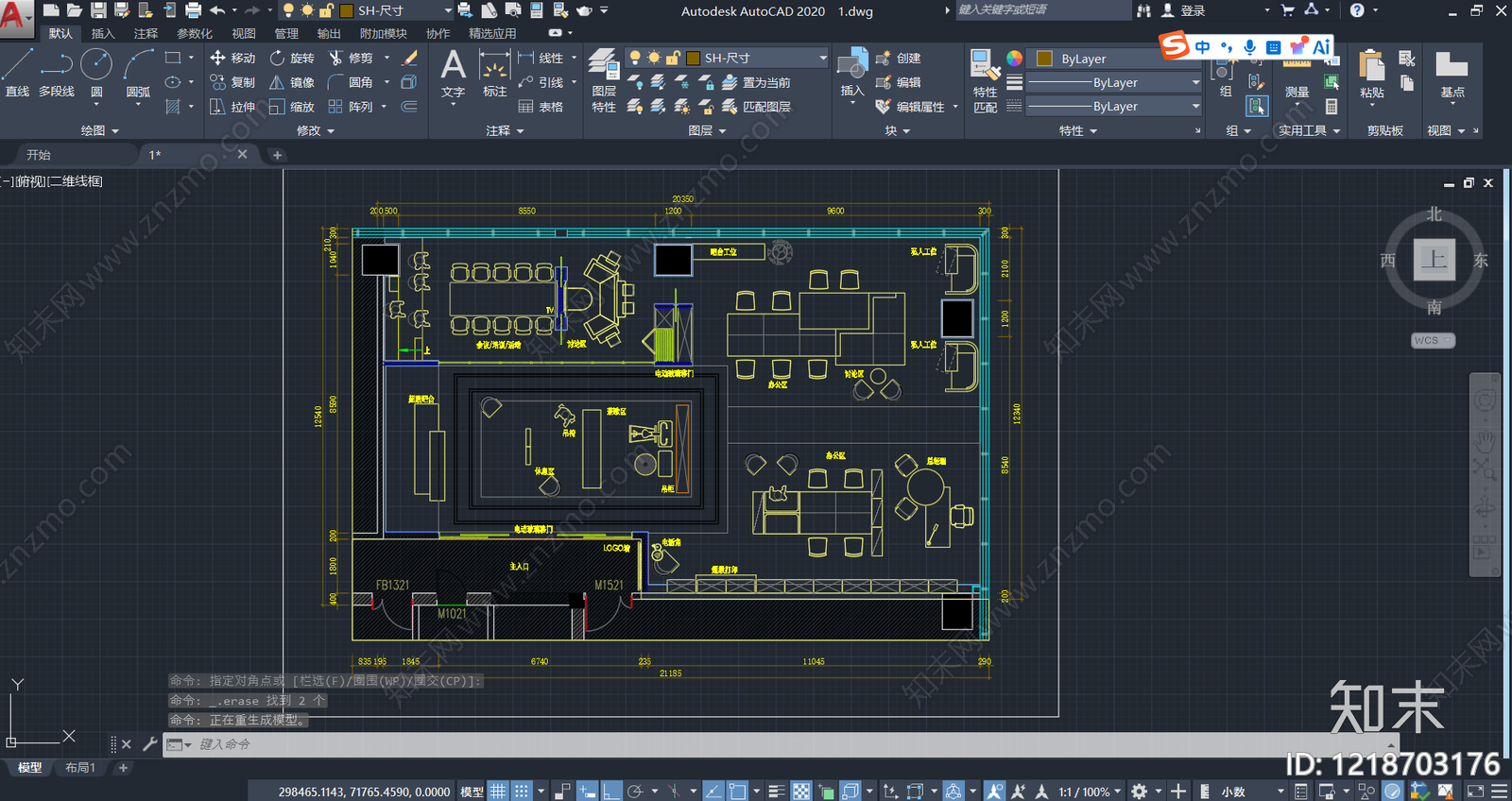
Task: Choose the Mirror (镜像) command
Action: (292, 82)
